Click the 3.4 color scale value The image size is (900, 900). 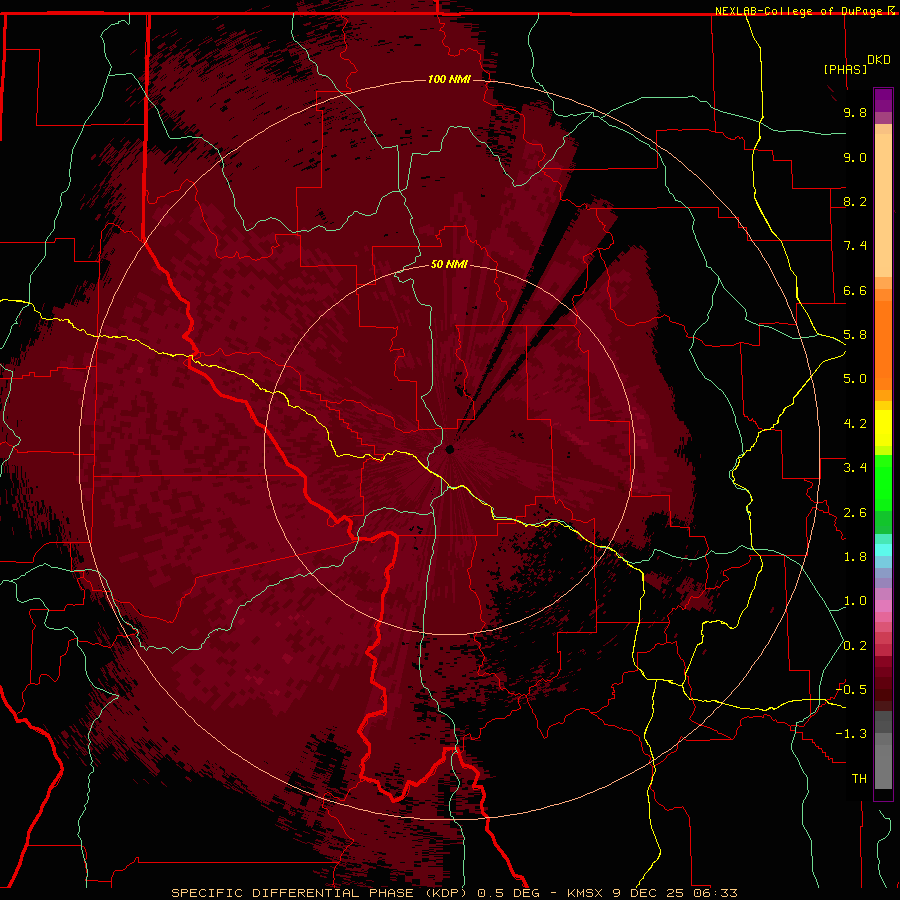click(x=855, y=468)
